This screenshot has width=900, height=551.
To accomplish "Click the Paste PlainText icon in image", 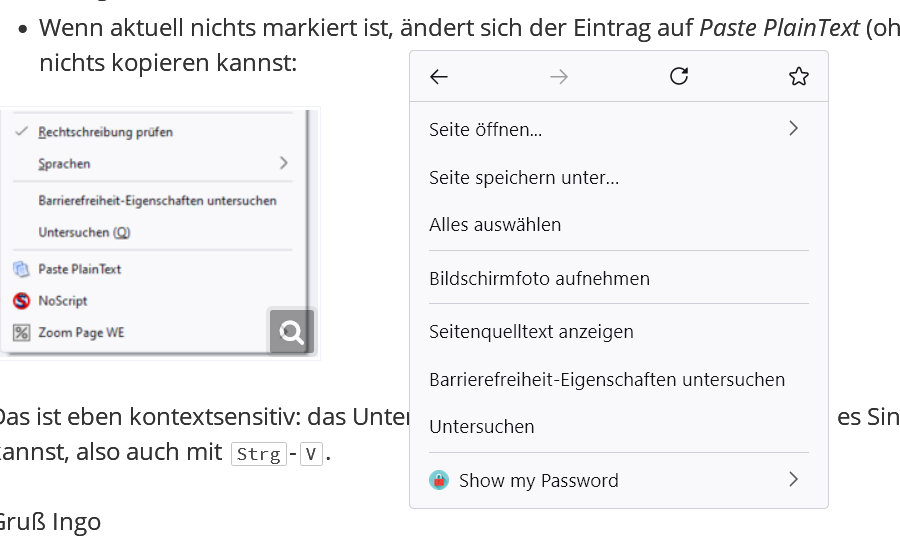I will [22, 269].
